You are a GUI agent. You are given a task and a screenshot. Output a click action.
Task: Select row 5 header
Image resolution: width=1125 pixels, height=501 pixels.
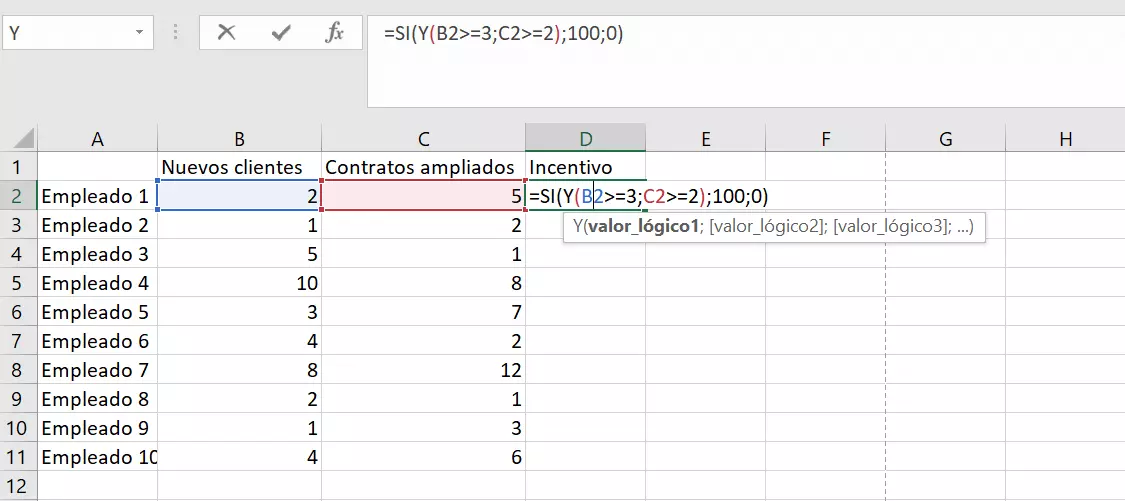click(x=19, y=283)
